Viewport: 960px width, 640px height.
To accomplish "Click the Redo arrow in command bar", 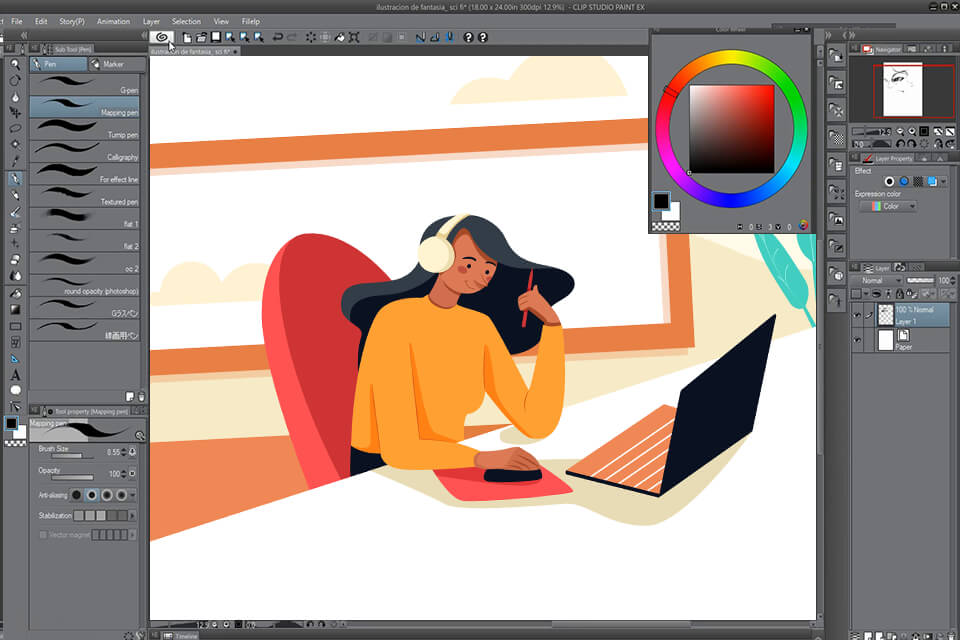I will tap(292, 37).
